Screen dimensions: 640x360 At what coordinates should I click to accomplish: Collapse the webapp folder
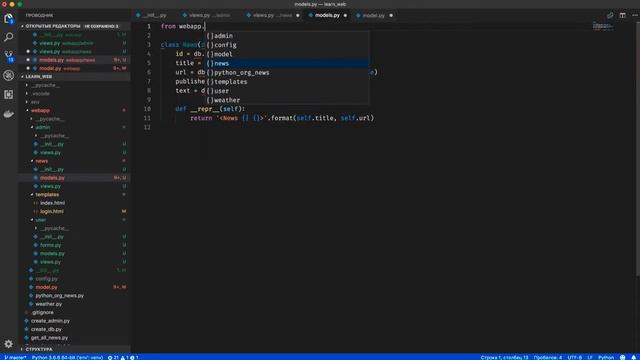[x=75, y=111]
